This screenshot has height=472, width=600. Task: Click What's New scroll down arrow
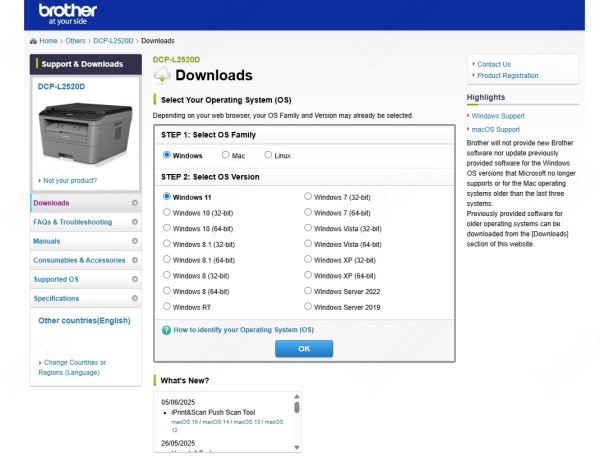click(x=297, y=448)
